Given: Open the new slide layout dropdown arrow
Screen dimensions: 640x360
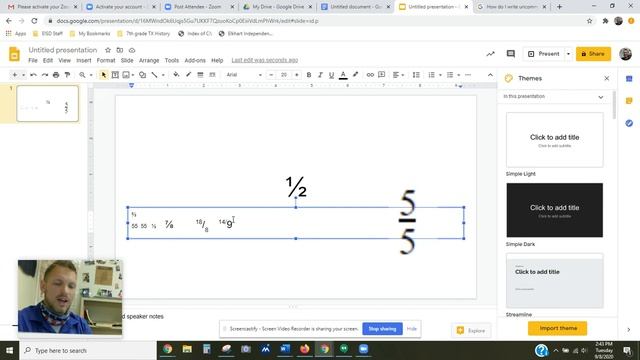Looking at the screenshot, I should coord(23,75).
